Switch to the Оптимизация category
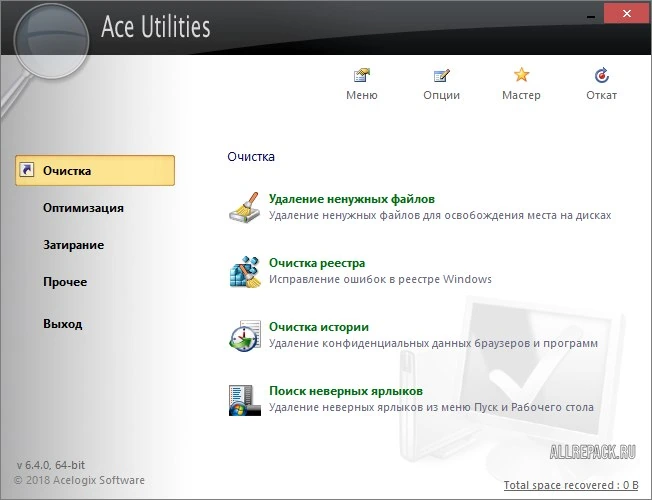Image resolution: width=652 pixels, height=500 pixels. pos(83,208)
